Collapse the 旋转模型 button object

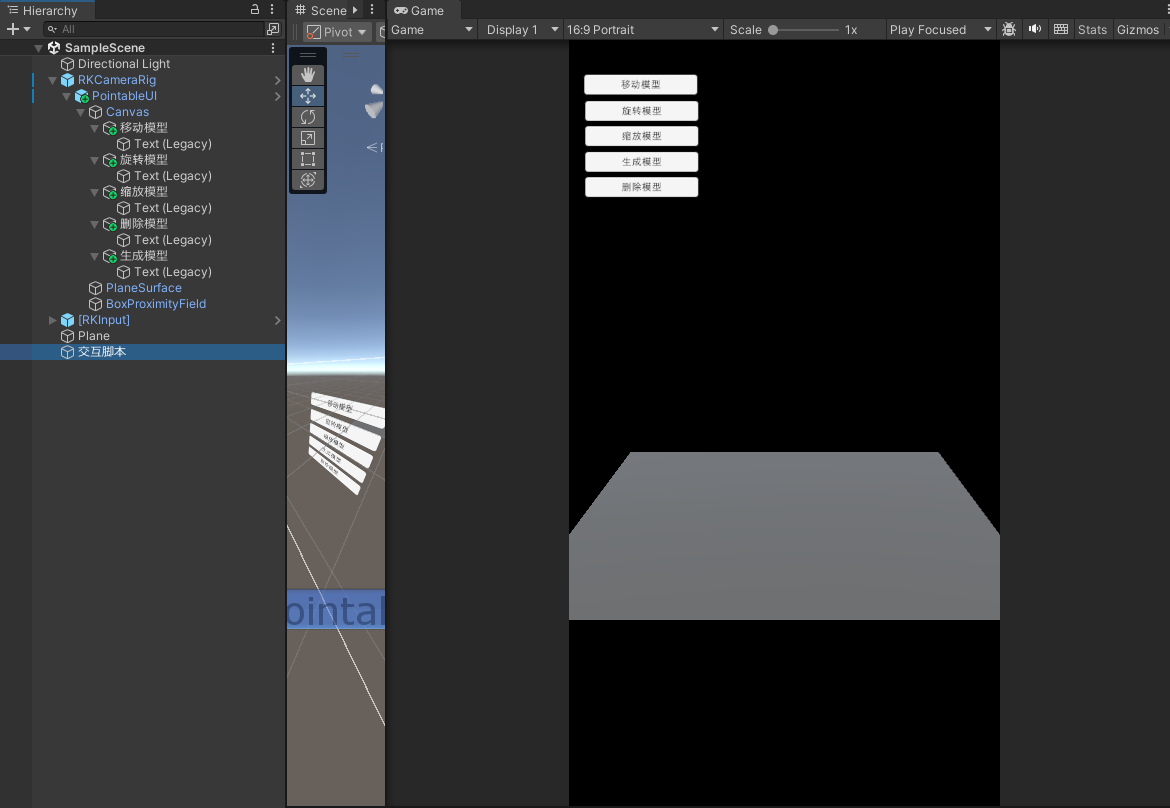point(94,160)
